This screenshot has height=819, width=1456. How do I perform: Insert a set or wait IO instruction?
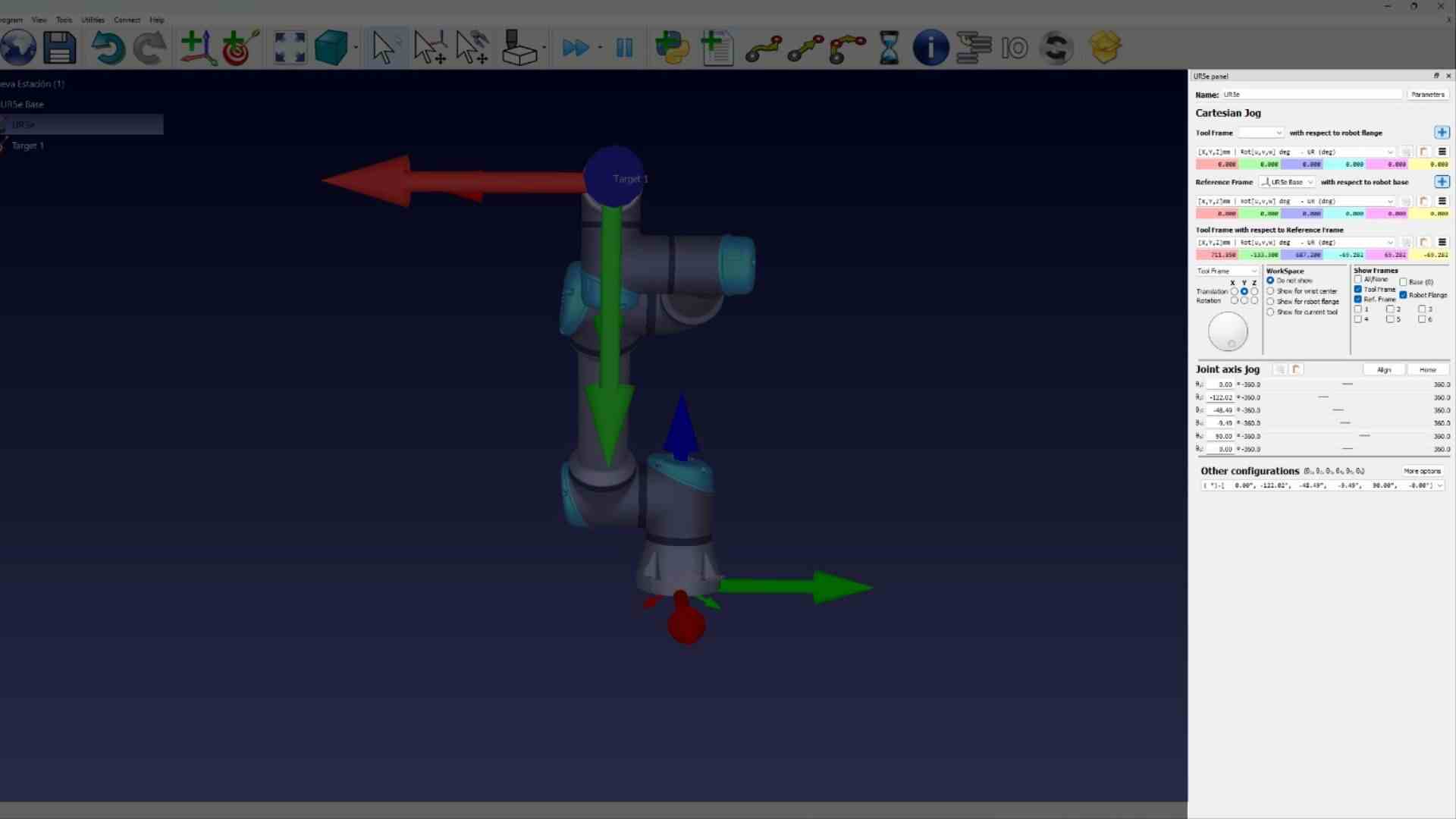click(x=1015, y=49)
